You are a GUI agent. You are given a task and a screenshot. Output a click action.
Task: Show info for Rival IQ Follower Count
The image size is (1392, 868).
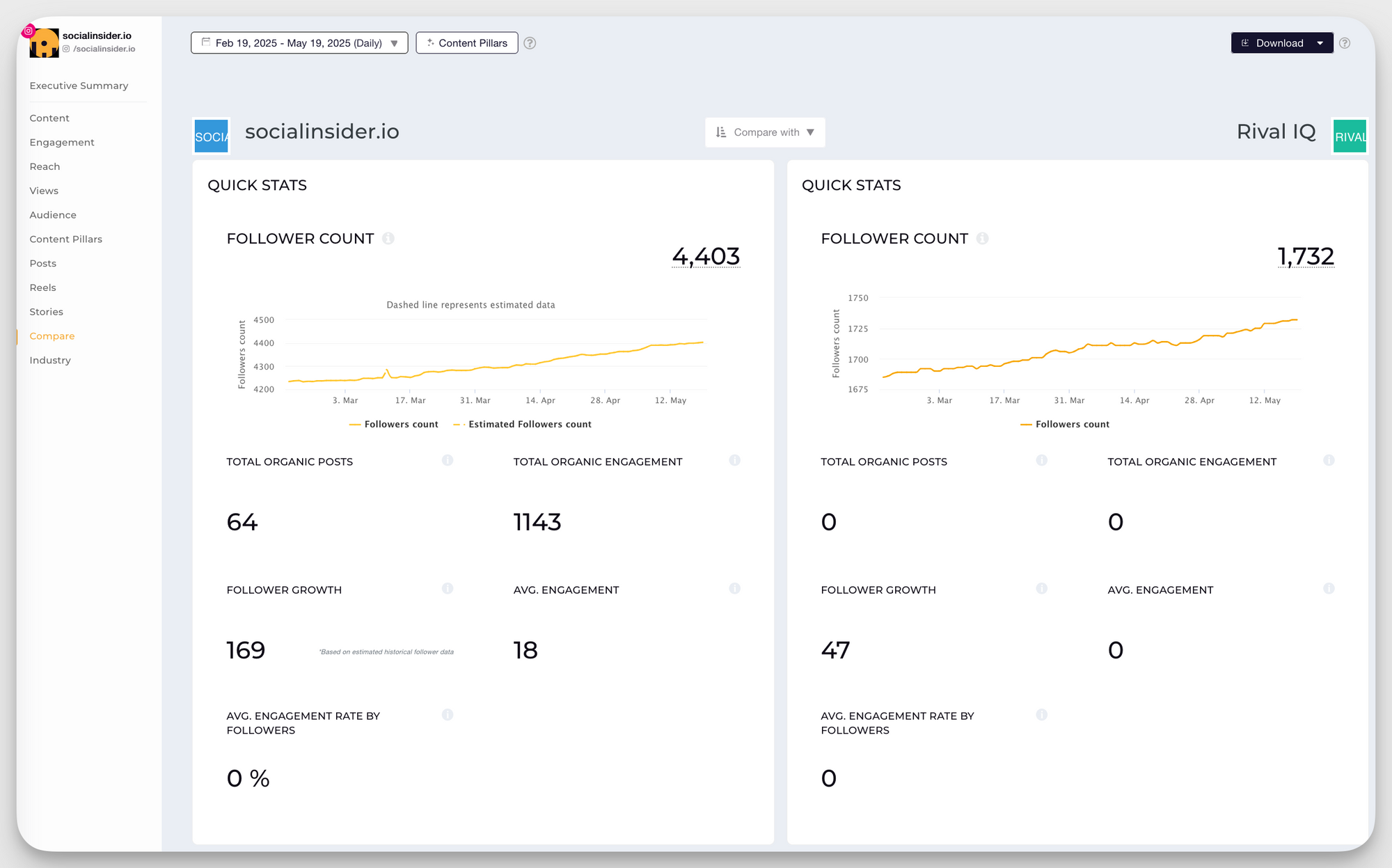pyautogui.click(x=982, y=239)
